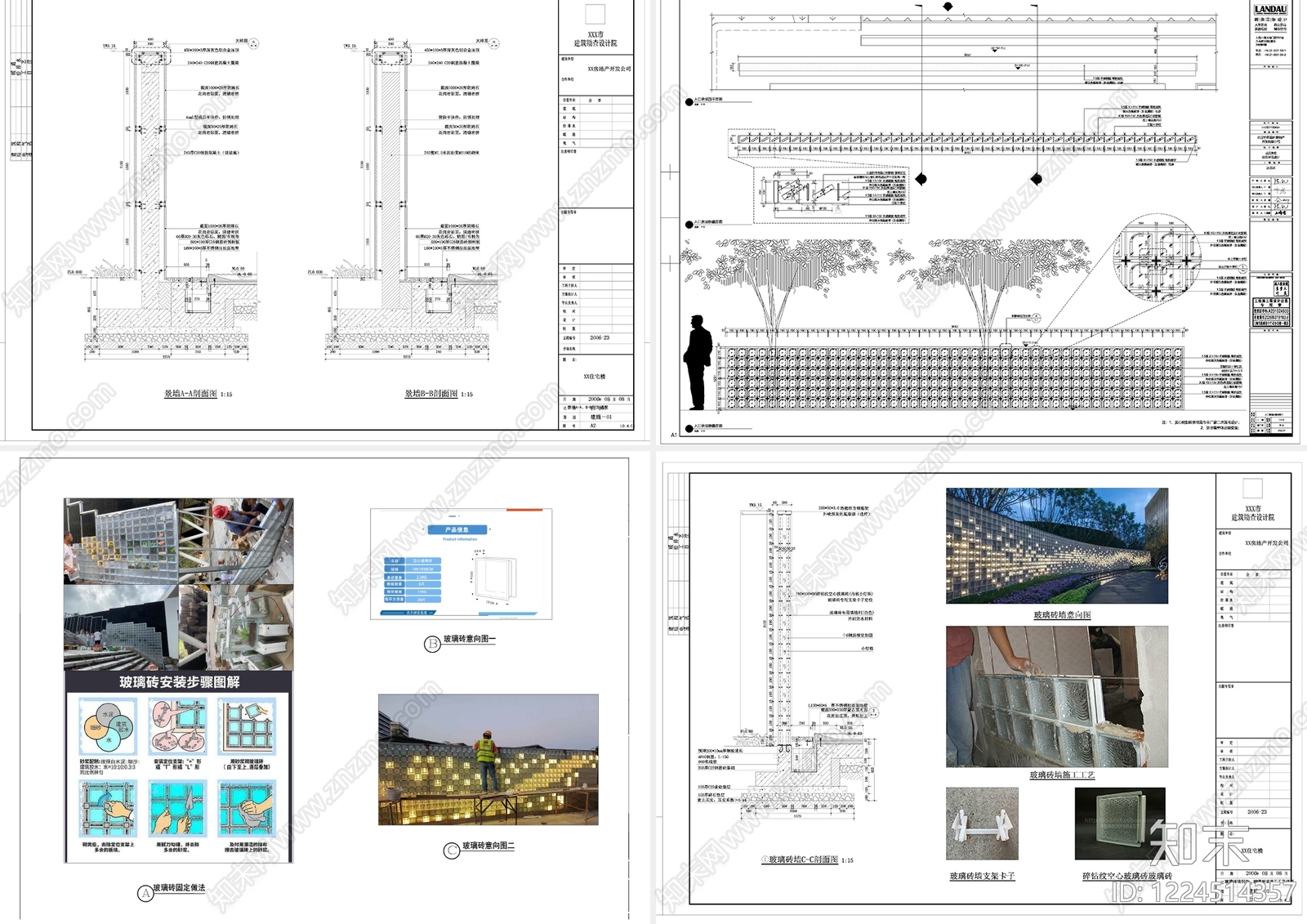Open the night photo of worker on glass brick wall
The width and height of the screenshot is (1307, 924).
(x=488, y=760)
